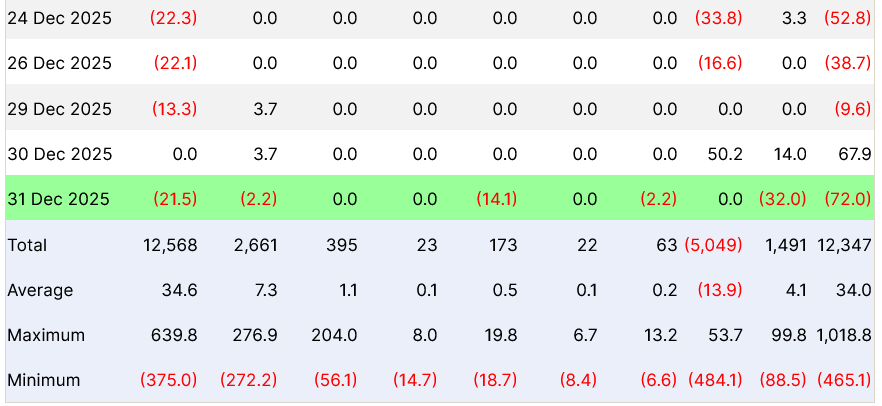This screenshot has height=406, width=882.
Task: Select the (16.6) cell on 26 Dec
Action: pos(719,63)
